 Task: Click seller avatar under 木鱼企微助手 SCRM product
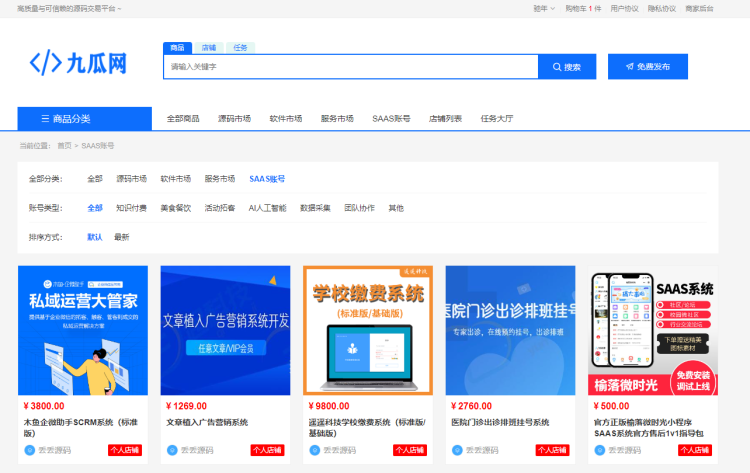click(x=28, y=450)
